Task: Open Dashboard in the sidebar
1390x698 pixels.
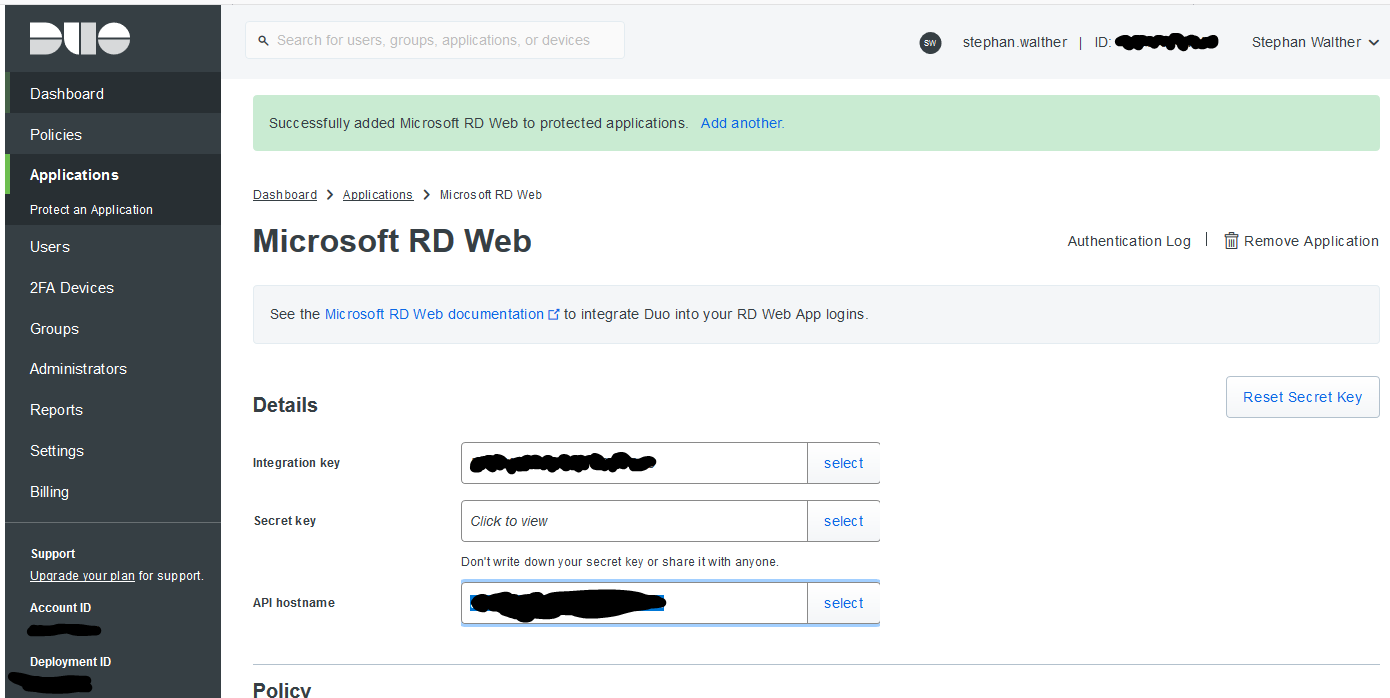Action: 113,93
